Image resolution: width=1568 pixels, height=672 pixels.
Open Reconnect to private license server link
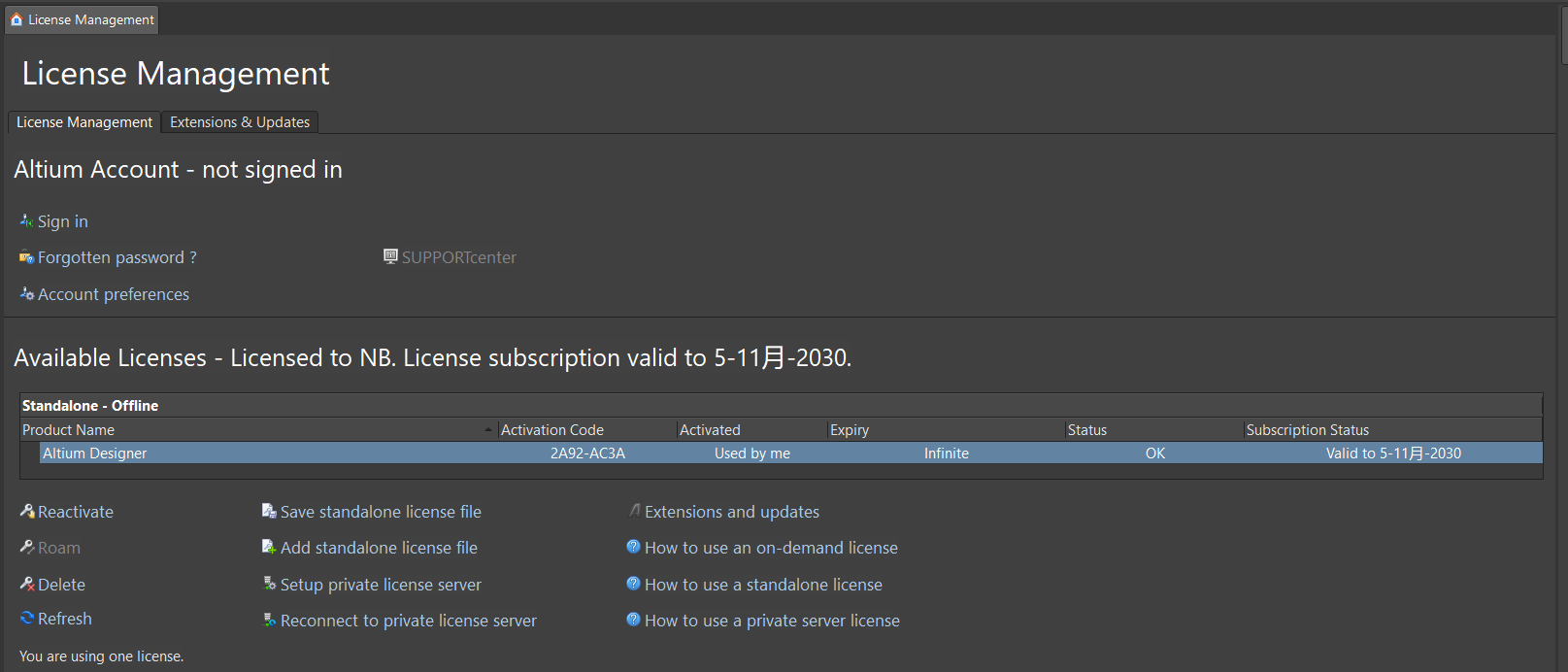[x=408, y=621]
